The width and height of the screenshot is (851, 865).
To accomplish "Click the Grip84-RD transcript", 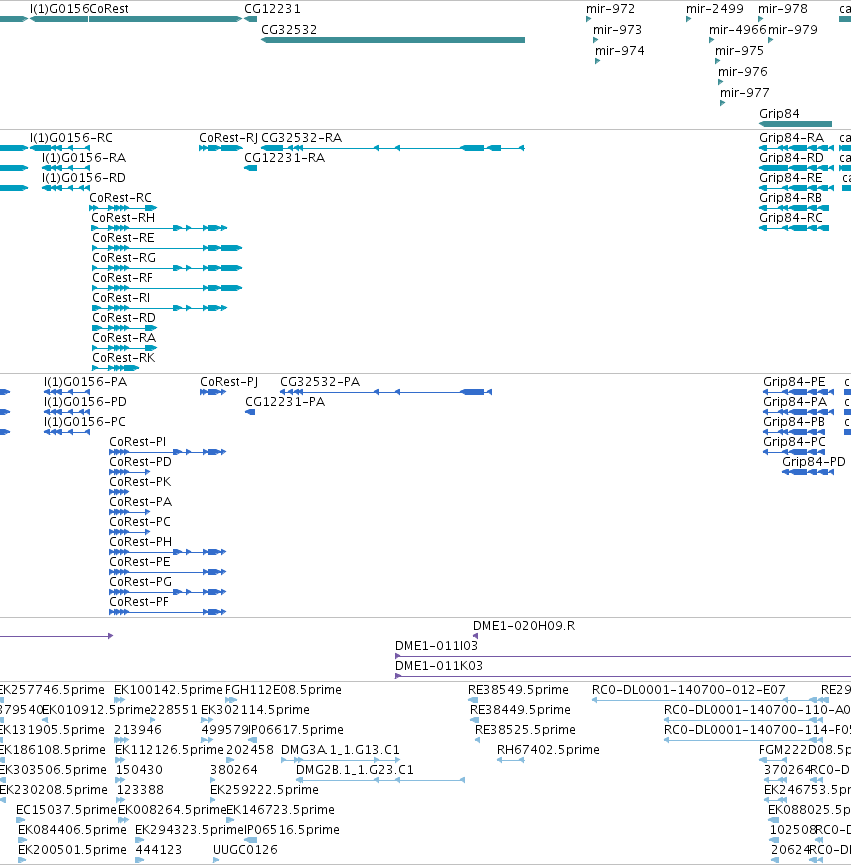I will point(796,168).
